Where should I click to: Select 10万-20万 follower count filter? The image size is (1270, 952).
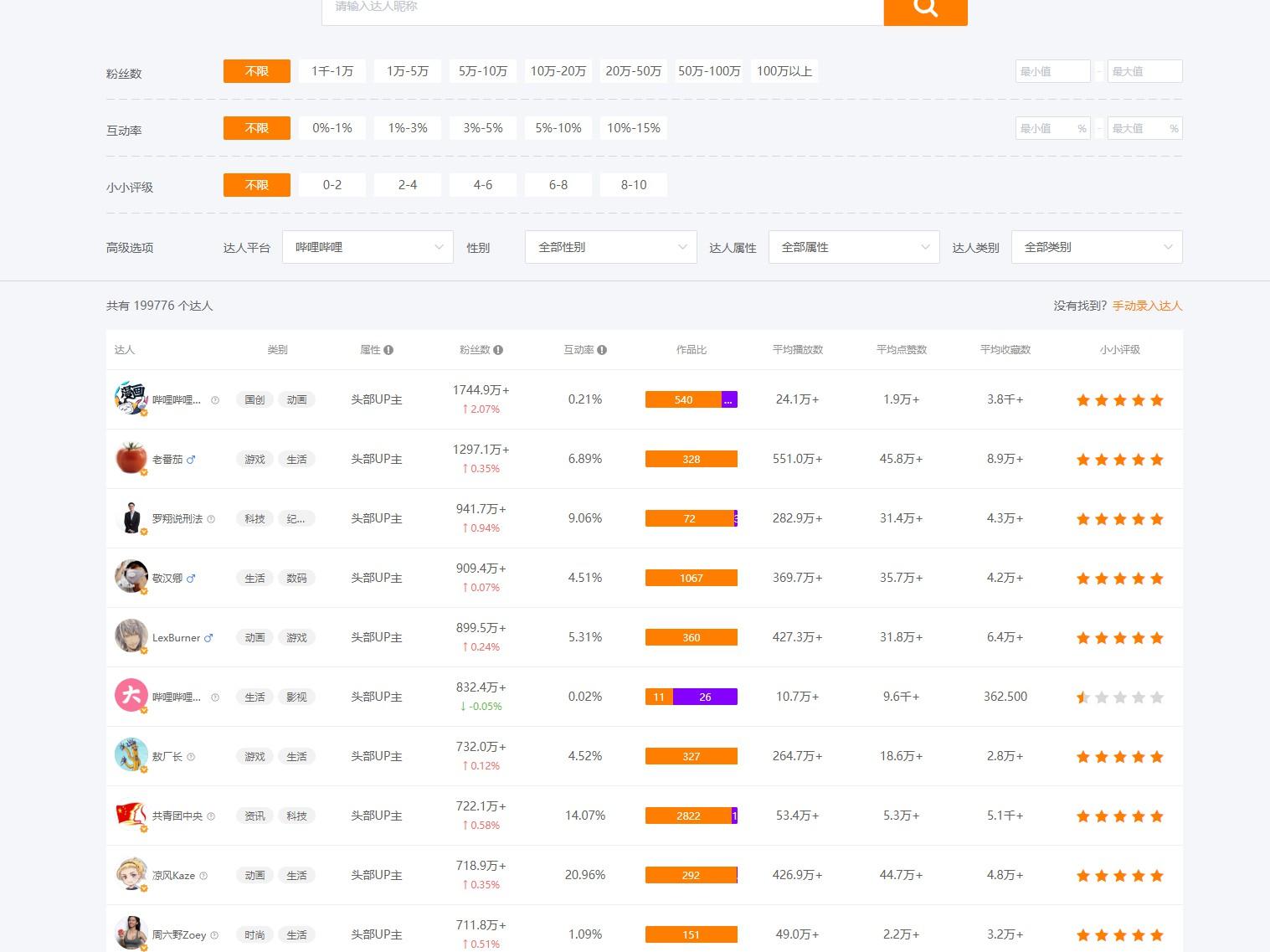point(558,71)
